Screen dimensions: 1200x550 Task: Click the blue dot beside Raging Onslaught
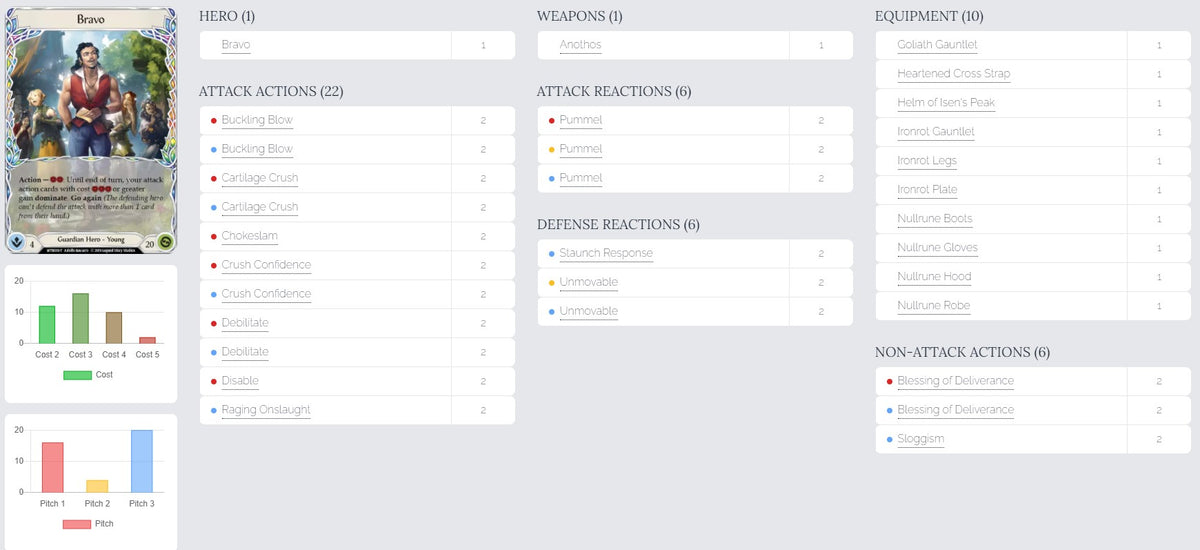click(x=213, y=410)
